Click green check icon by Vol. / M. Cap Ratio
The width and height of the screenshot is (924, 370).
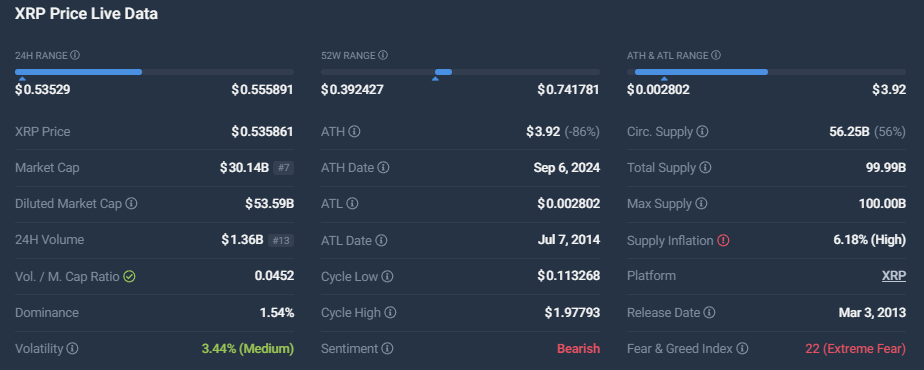(129, 276)
